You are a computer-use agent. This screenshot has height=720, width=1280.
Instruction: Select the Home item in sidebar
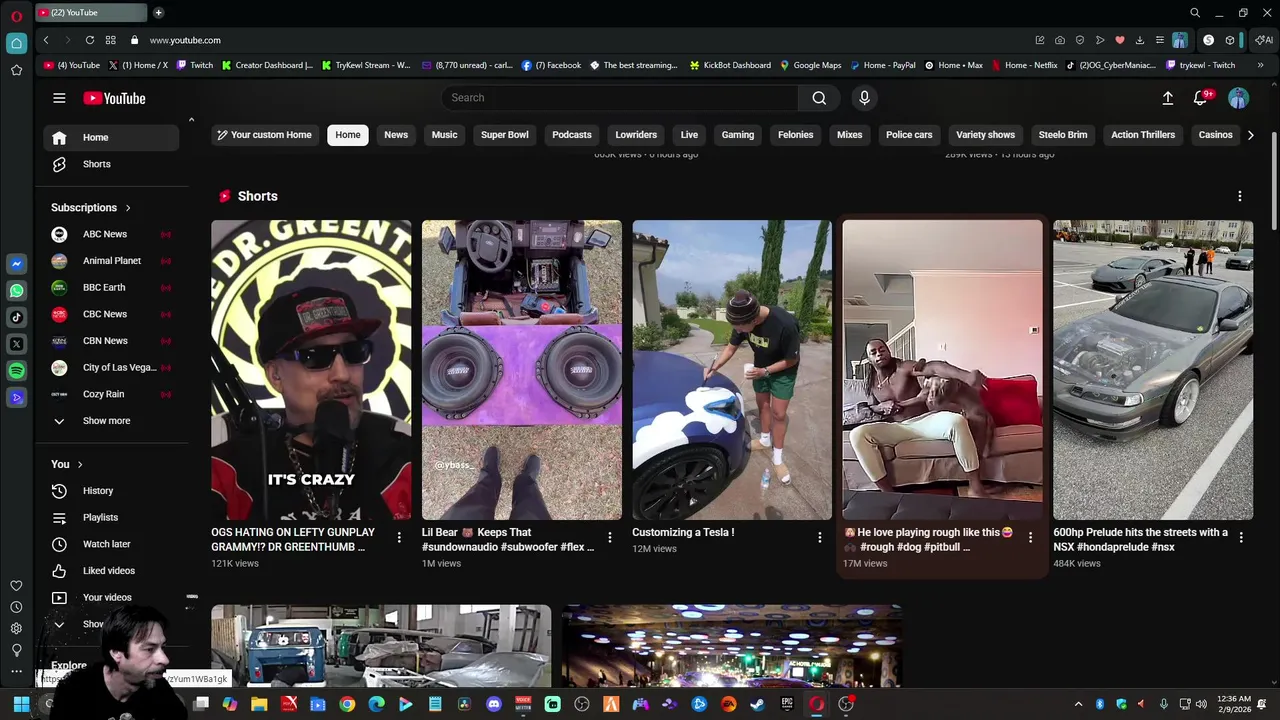111,138
